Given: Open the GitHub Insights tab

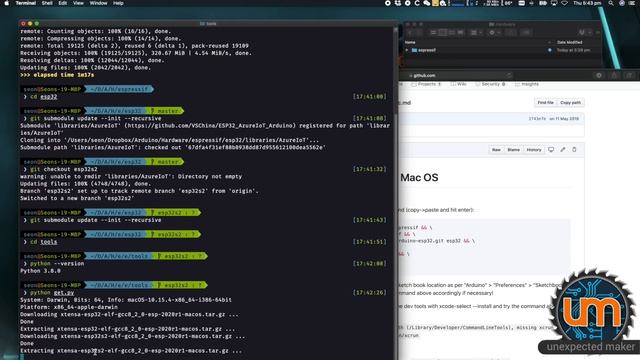Looking at the screenshot, I should (x=527, y=84).
